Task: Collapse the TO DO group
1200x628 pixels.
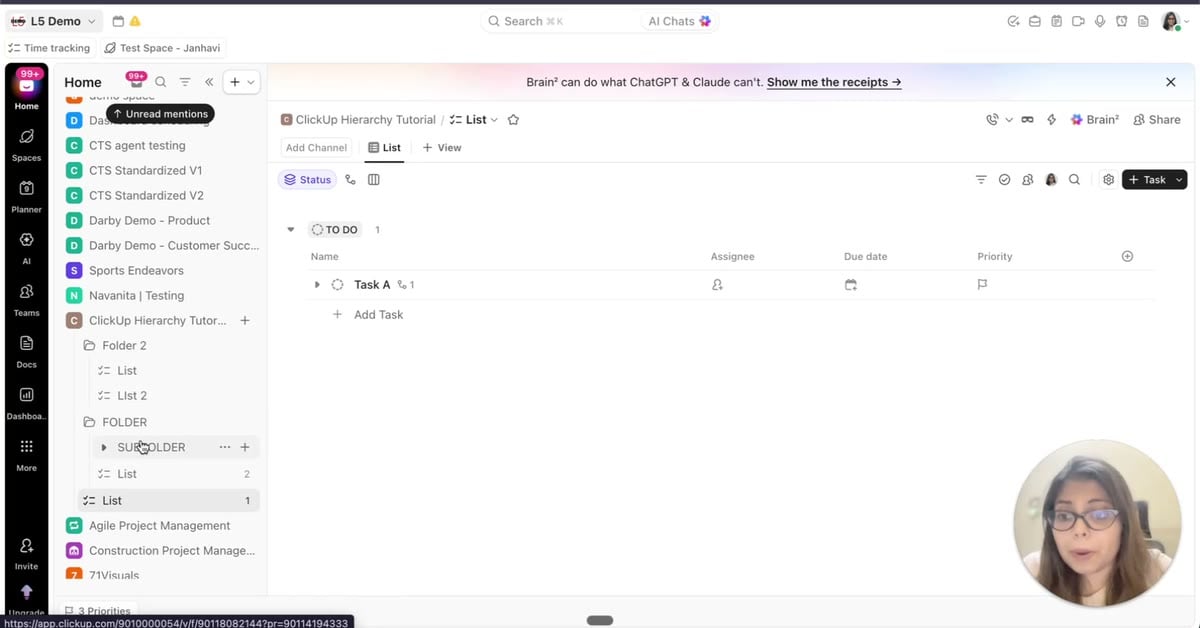Action: [x=291, y=230]
